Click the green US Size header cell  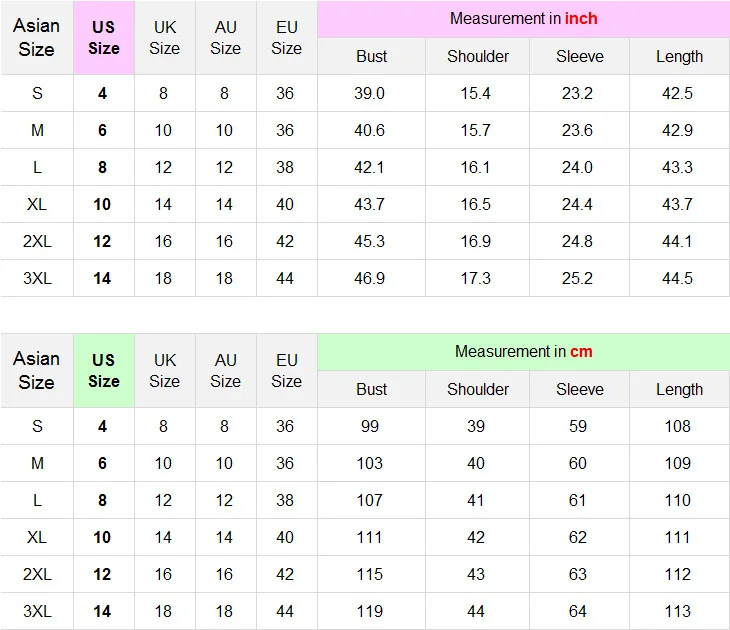tap(103, 370)
